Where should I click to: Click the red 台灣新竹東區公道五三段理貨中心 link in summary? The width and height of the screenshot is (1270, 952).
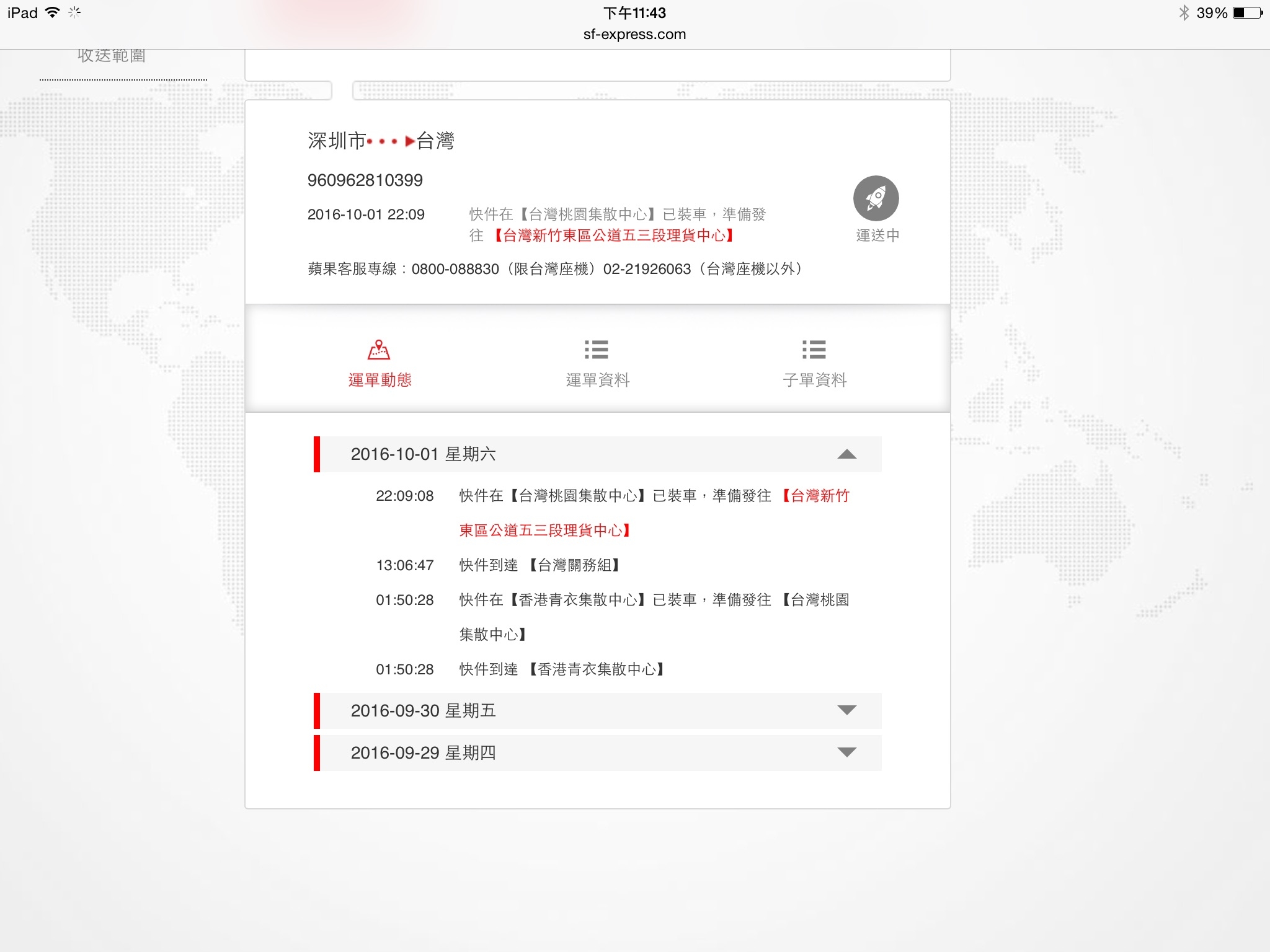[614, 236]
